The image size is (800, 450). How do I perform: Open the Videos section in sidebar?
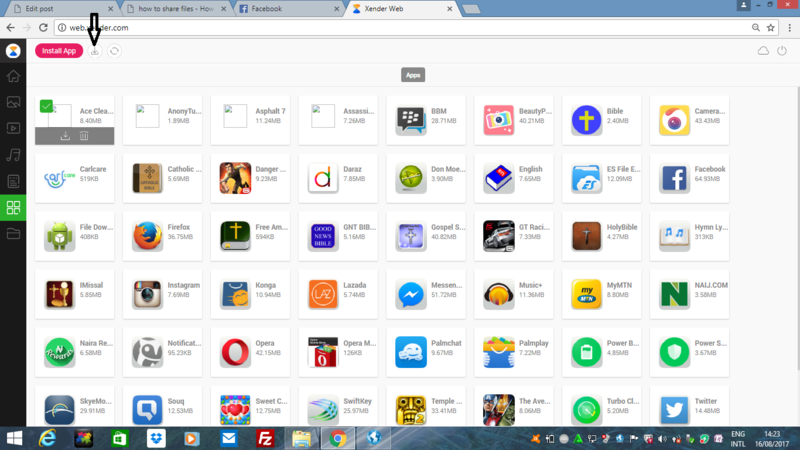[x=13, y=128]
